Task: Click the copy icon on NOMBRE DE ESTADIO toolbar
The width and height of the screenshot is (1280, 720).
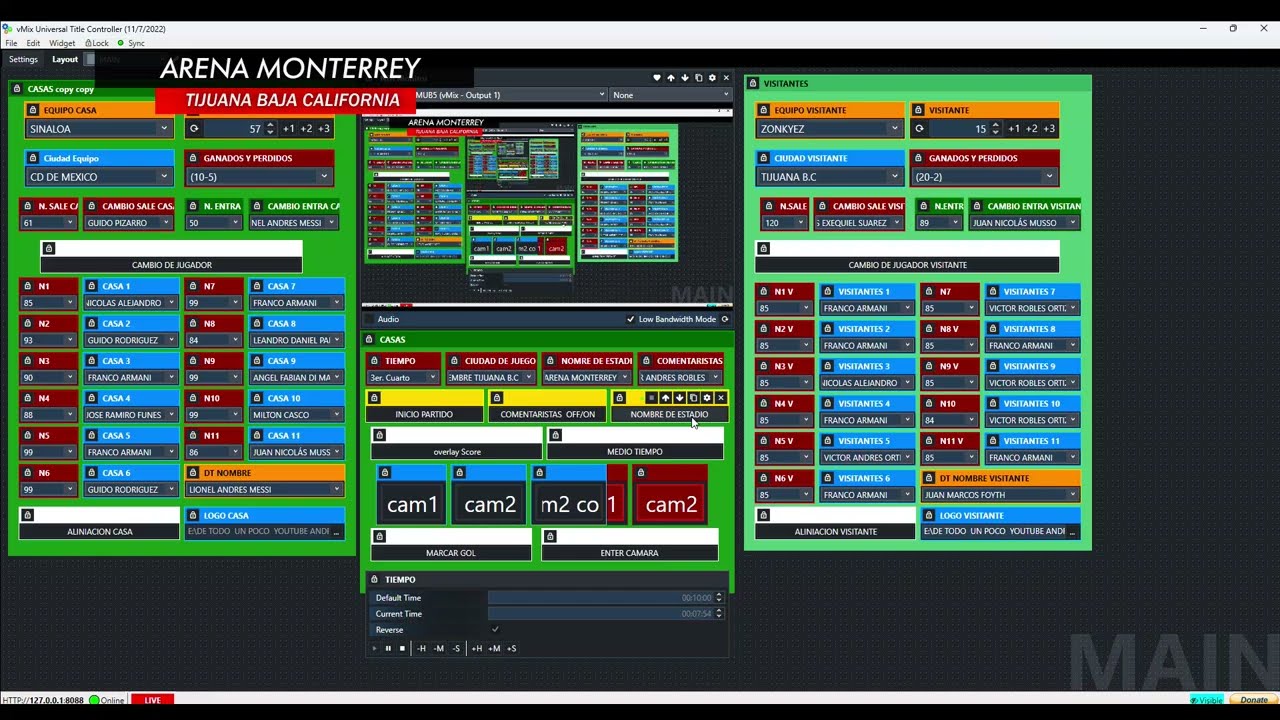Action: point(693,398)
